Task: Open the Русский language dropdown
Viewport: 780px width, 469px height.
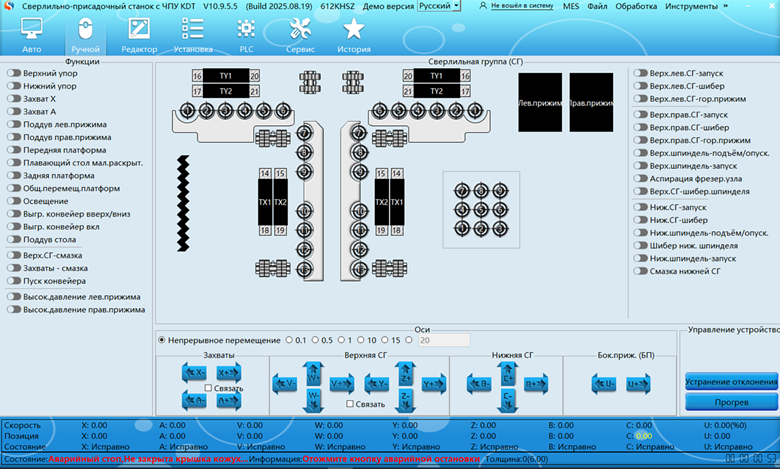Action: point(439,6)
